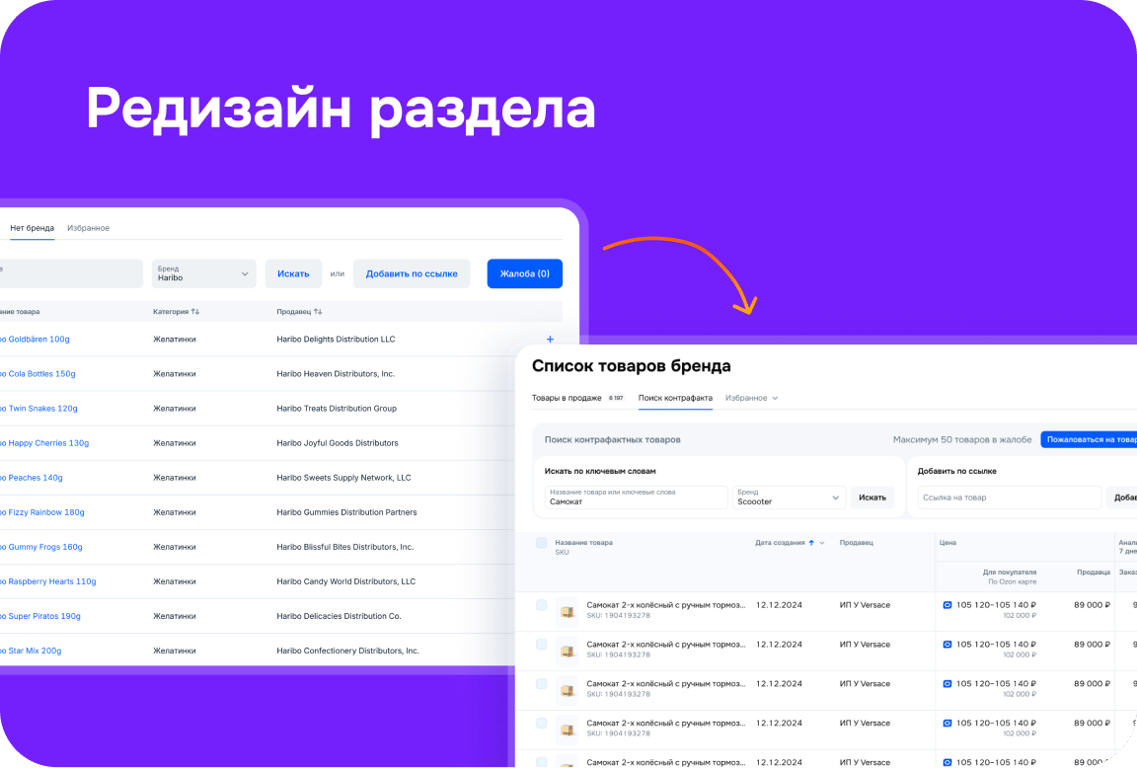Sort by Категория using its sort arrows
The width and height of the screenshot is (1137, 768).
[195, 312]
